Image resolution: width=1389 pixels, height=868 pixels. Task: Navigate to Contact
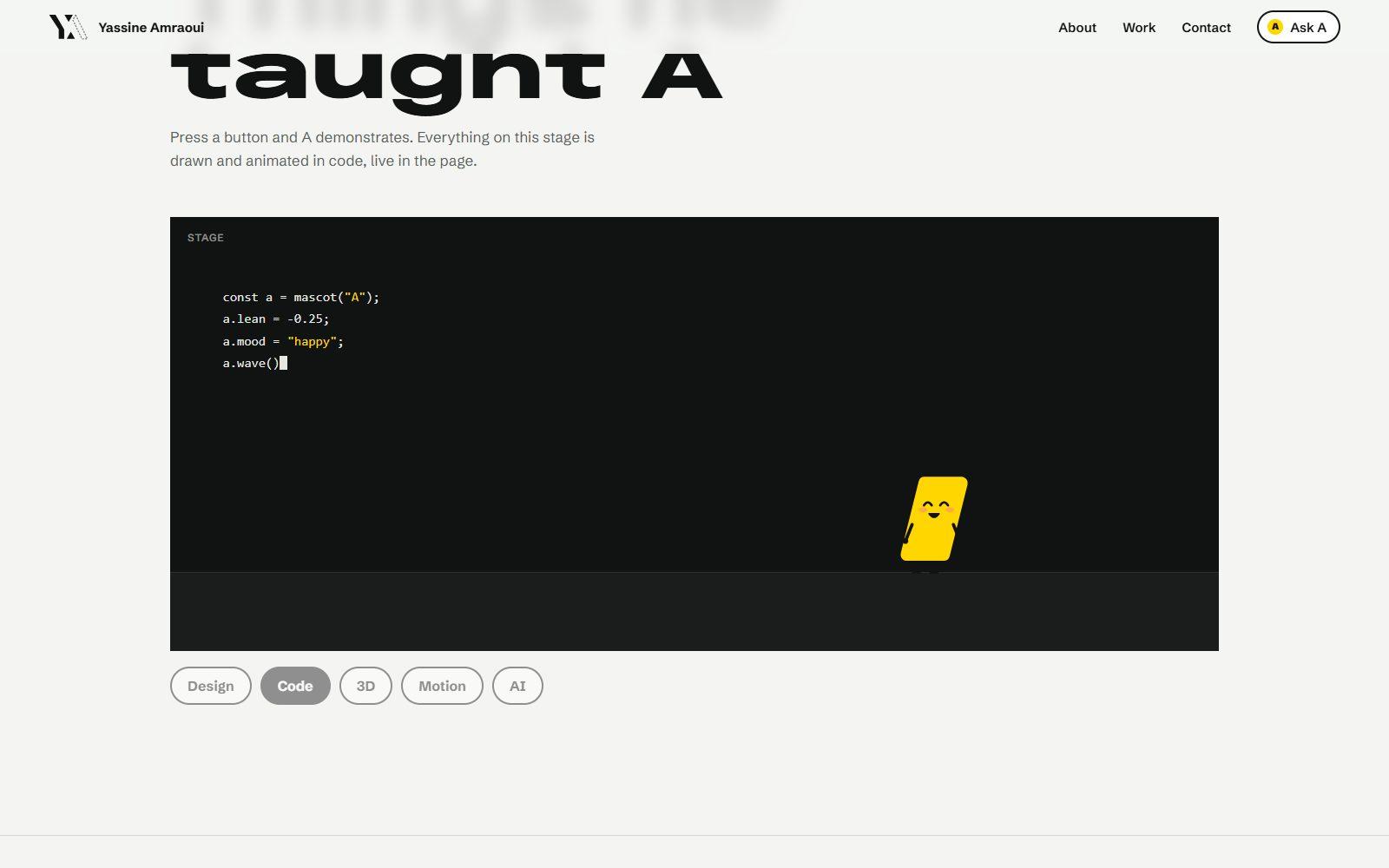pos(1206,28)
